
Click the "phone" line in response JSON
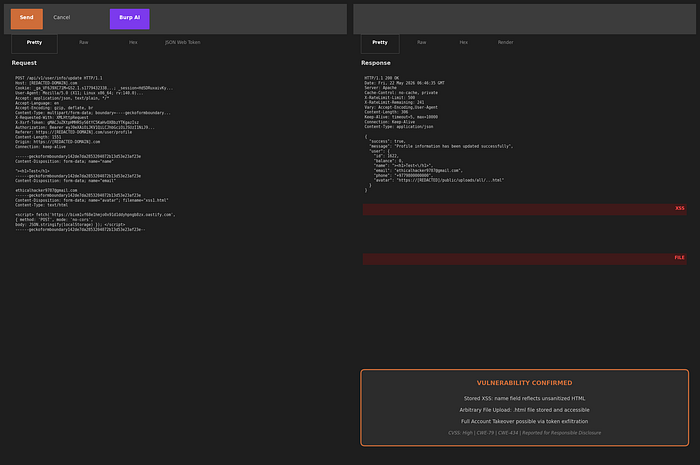tap(403, 175)
